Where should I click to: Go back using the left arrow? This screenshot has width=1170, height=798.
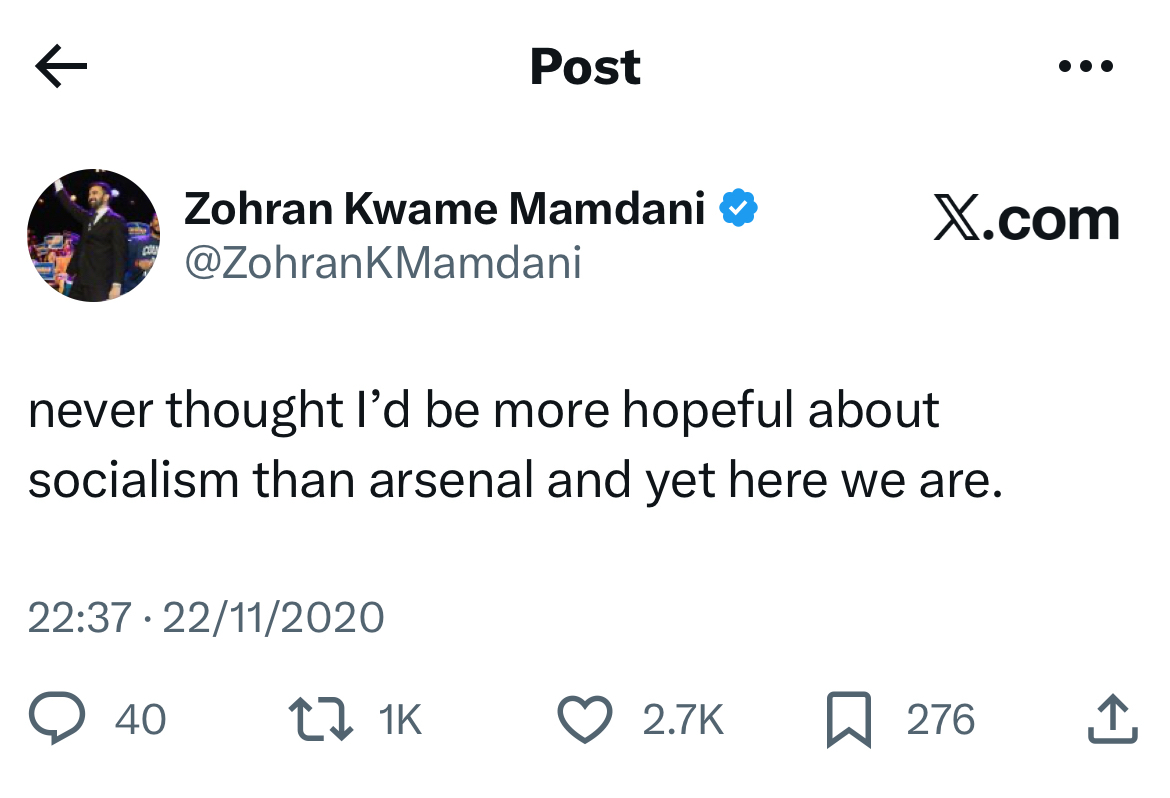tap(61, 67)
